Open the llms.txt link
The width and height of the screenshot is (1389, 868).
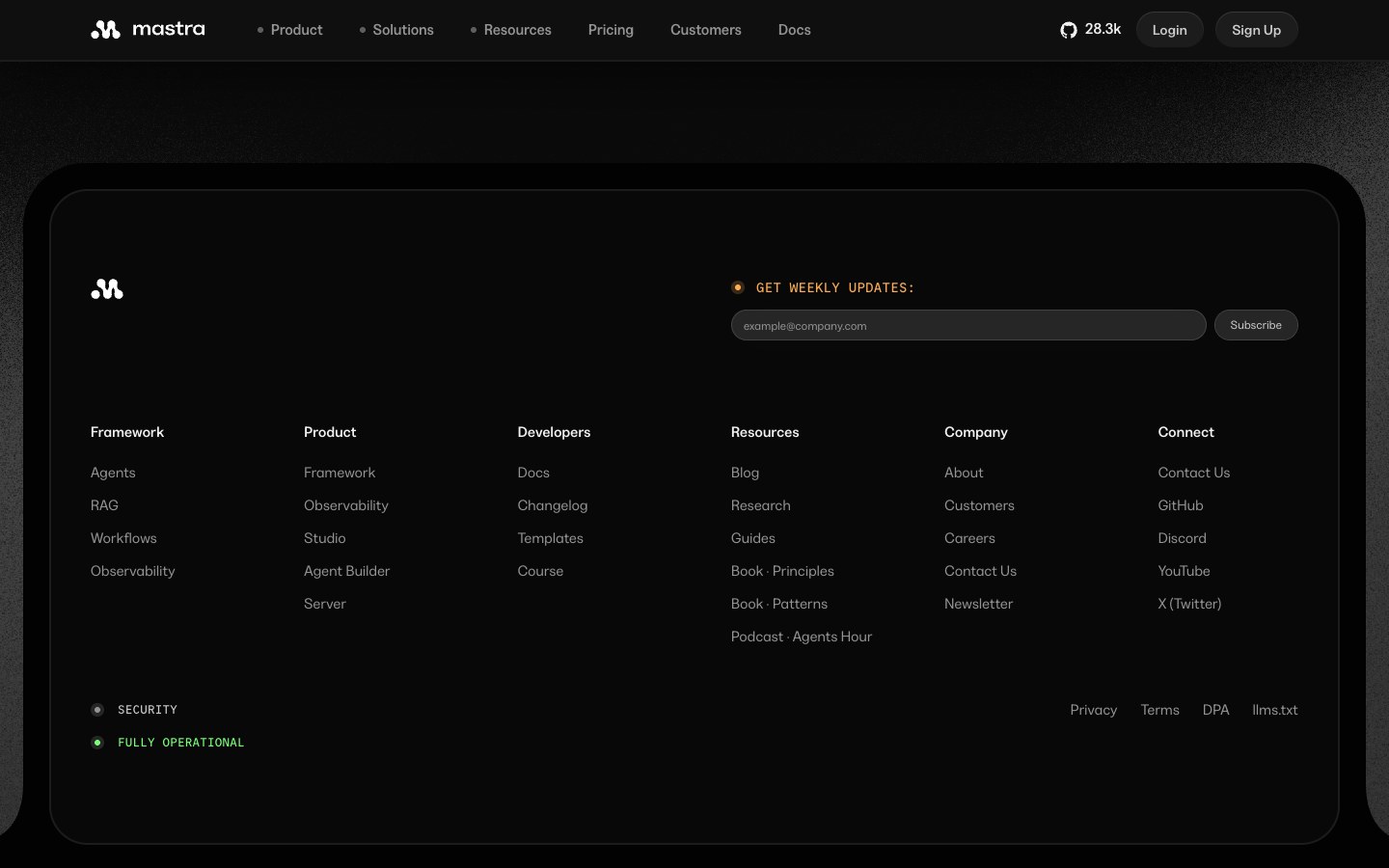point(1275,710)
